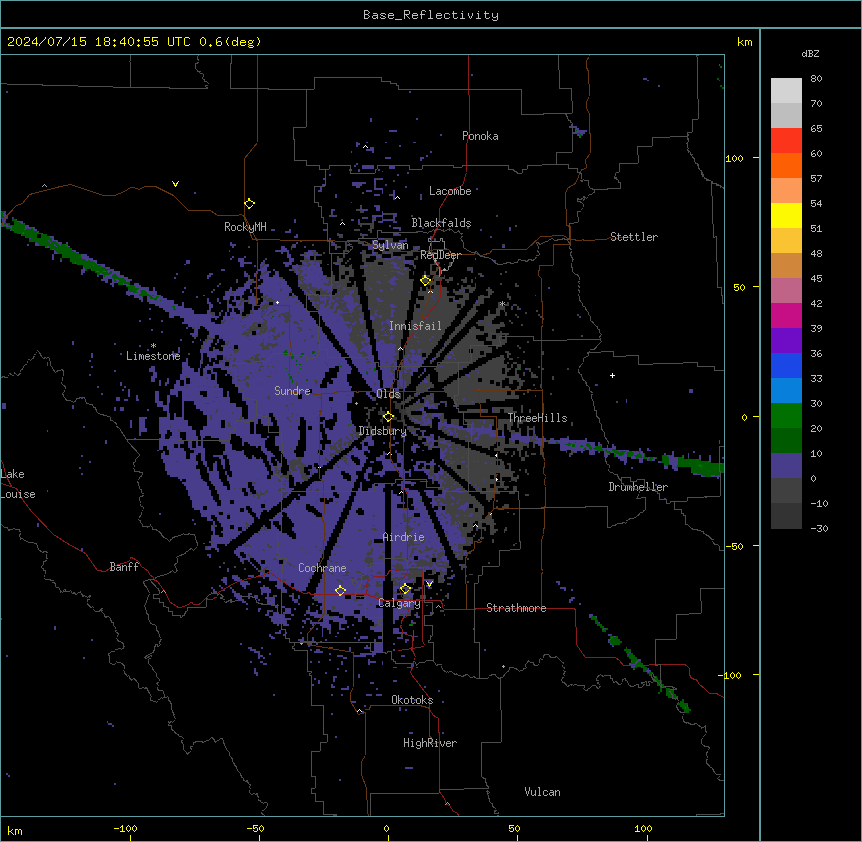
Task: Click the Airdrie city label
Action: point(404,537)
